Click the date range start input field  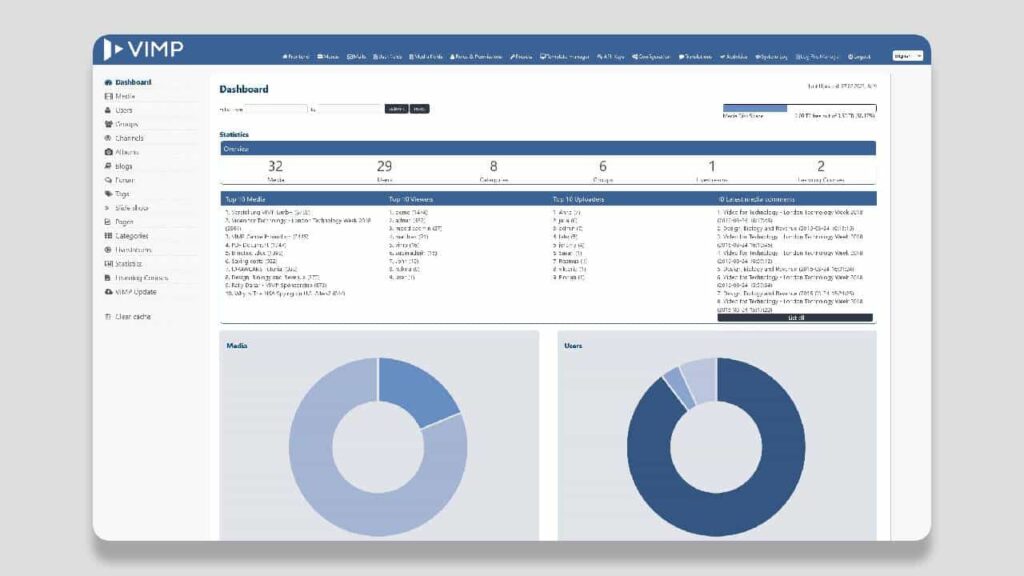pyautogui.click(x=276, y=109)
